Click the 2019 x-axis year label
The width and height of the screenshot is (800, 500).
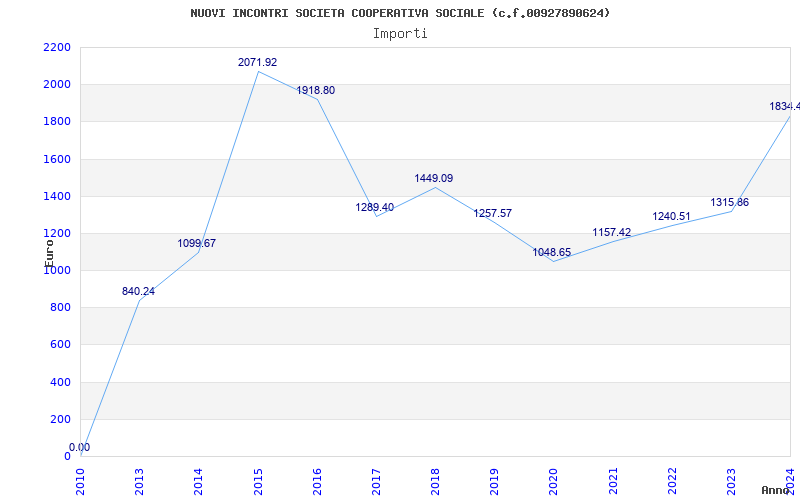pos(494,481)
